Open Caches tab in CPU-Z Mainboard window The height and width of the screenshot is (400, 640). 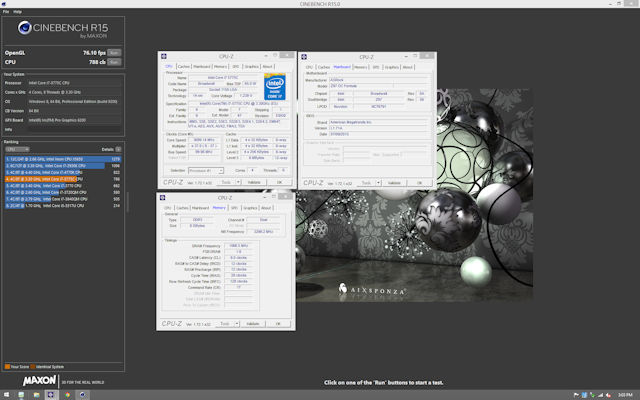tap(324, 67)
